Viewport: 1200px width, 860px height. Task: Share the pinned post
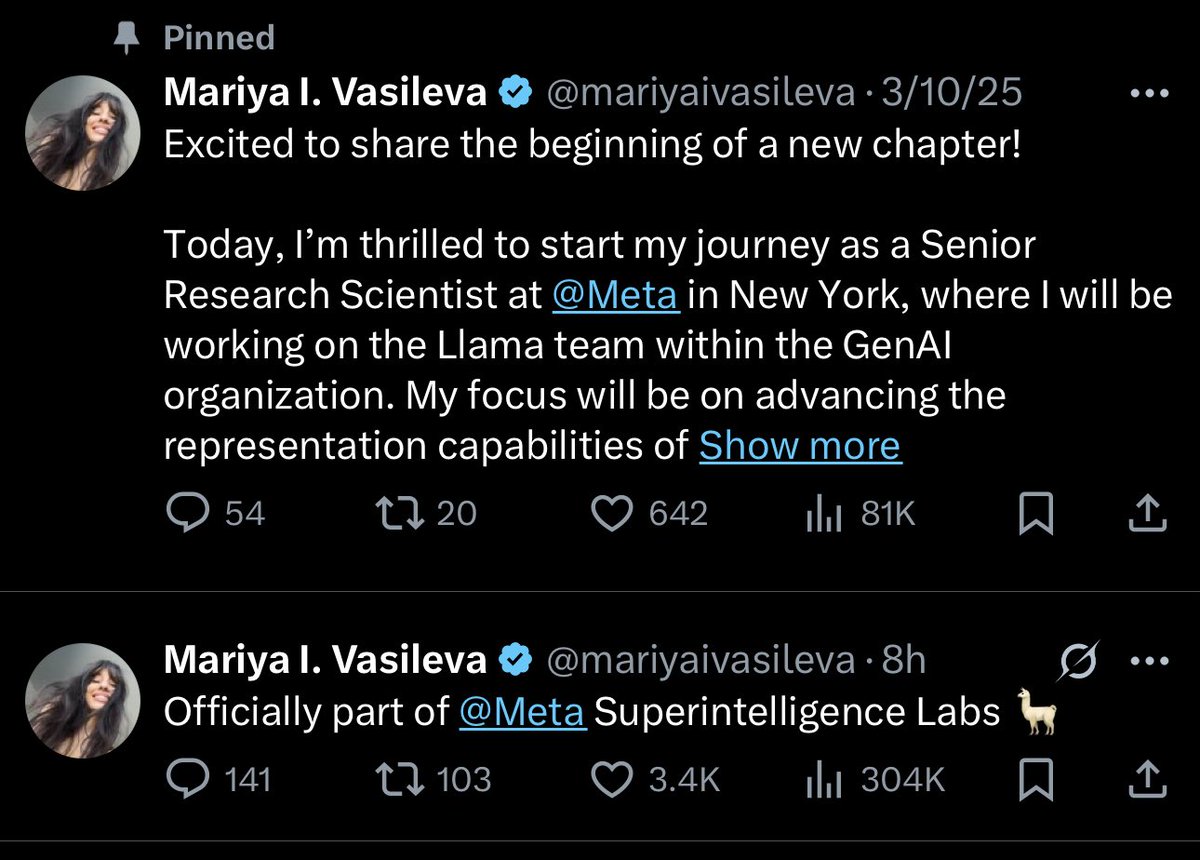(x=1147, y=514)
